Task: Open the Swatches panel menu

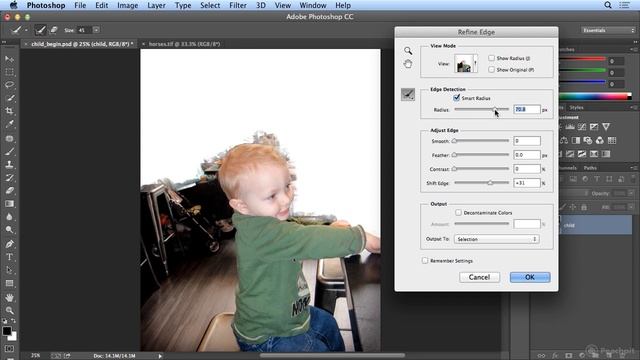Action: [634, 49]
